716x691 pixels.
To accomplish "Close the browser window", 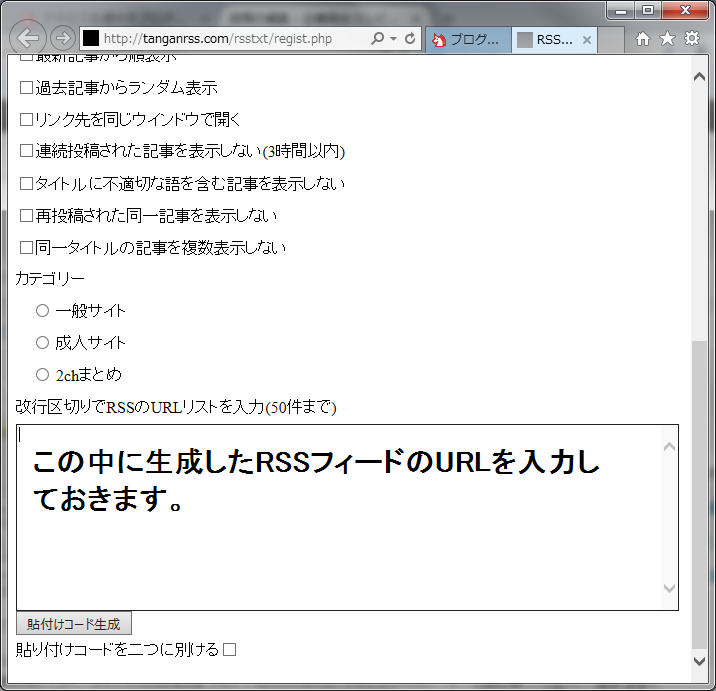I will pyautogui.click(x=685, y=11).
